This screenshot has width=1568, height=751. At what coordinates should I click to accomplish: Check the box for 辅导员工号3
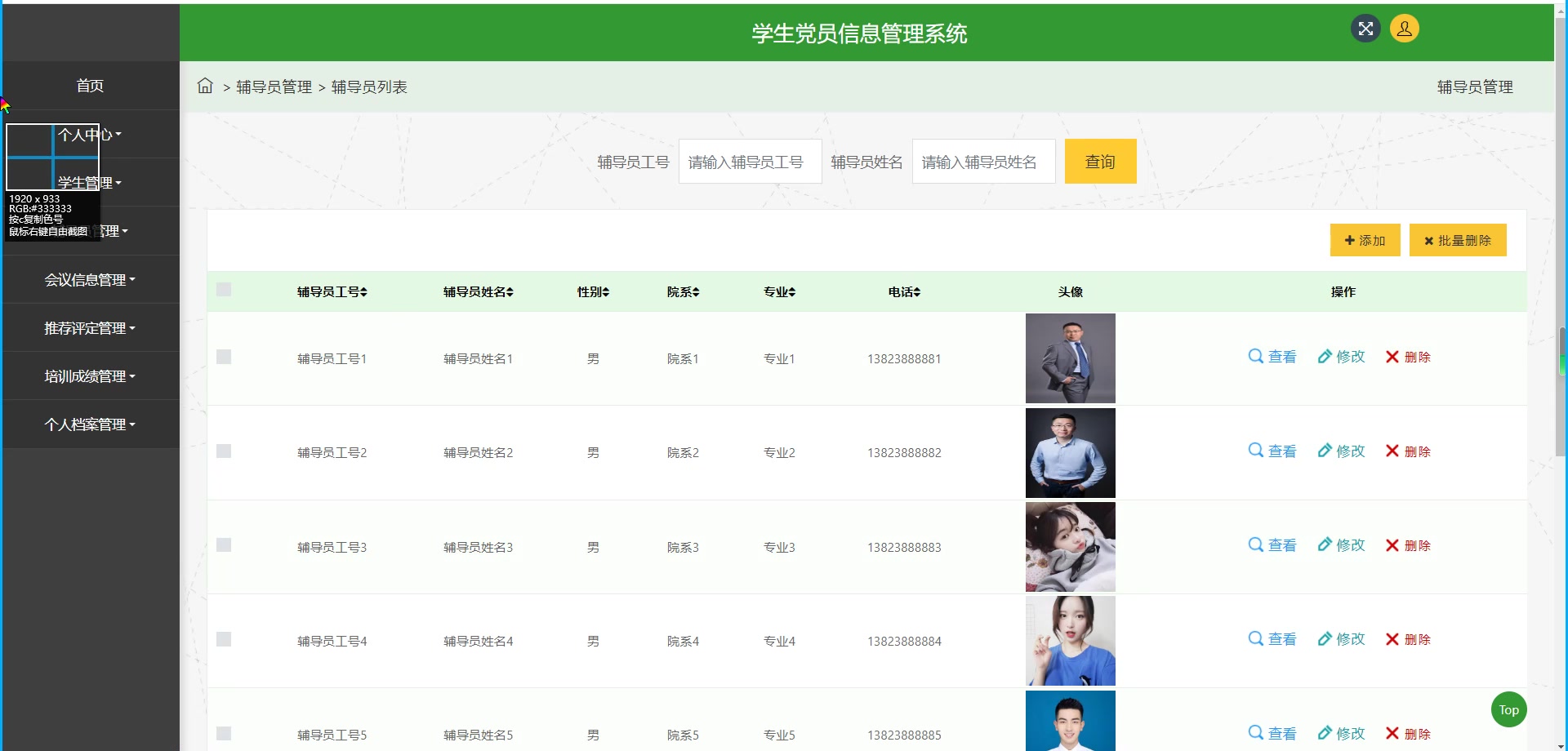click(x=224, y=545)
